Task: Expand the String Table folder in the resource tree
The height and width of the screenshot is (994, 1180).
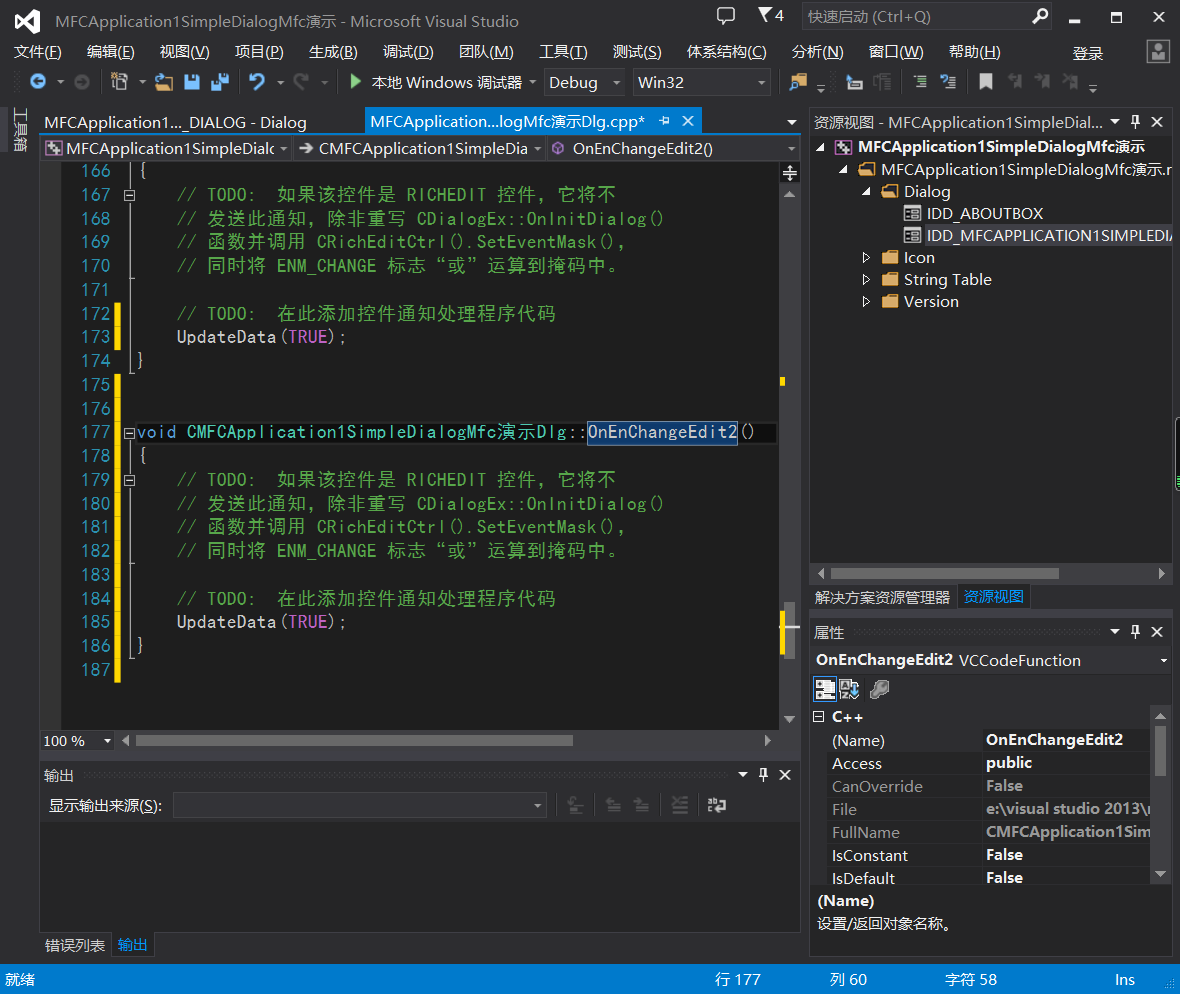Action: click(866, 280)
